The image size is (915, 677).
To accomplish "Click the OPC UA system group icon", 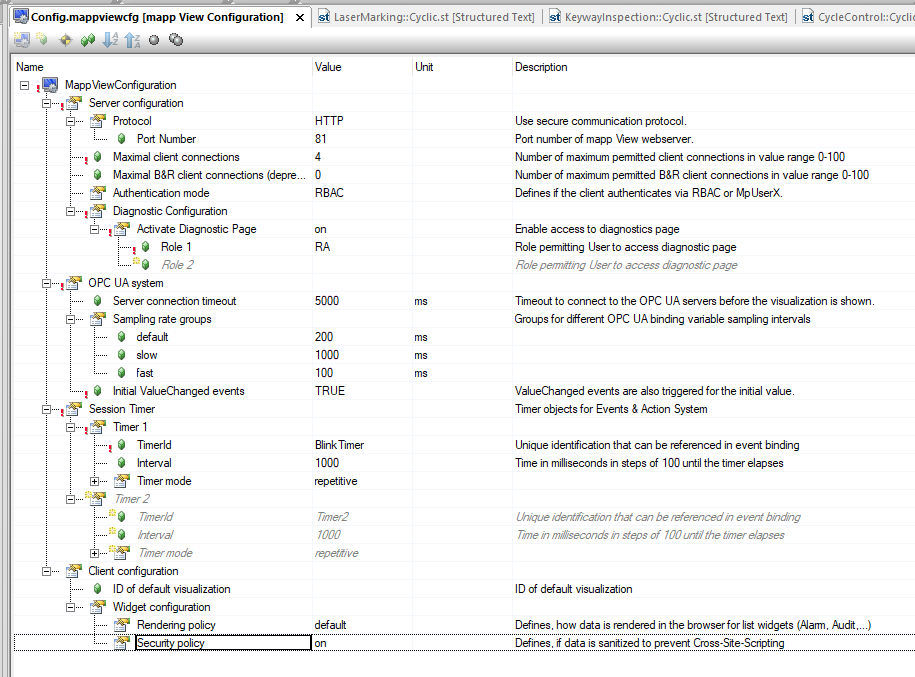I will (x=74, y=283).
